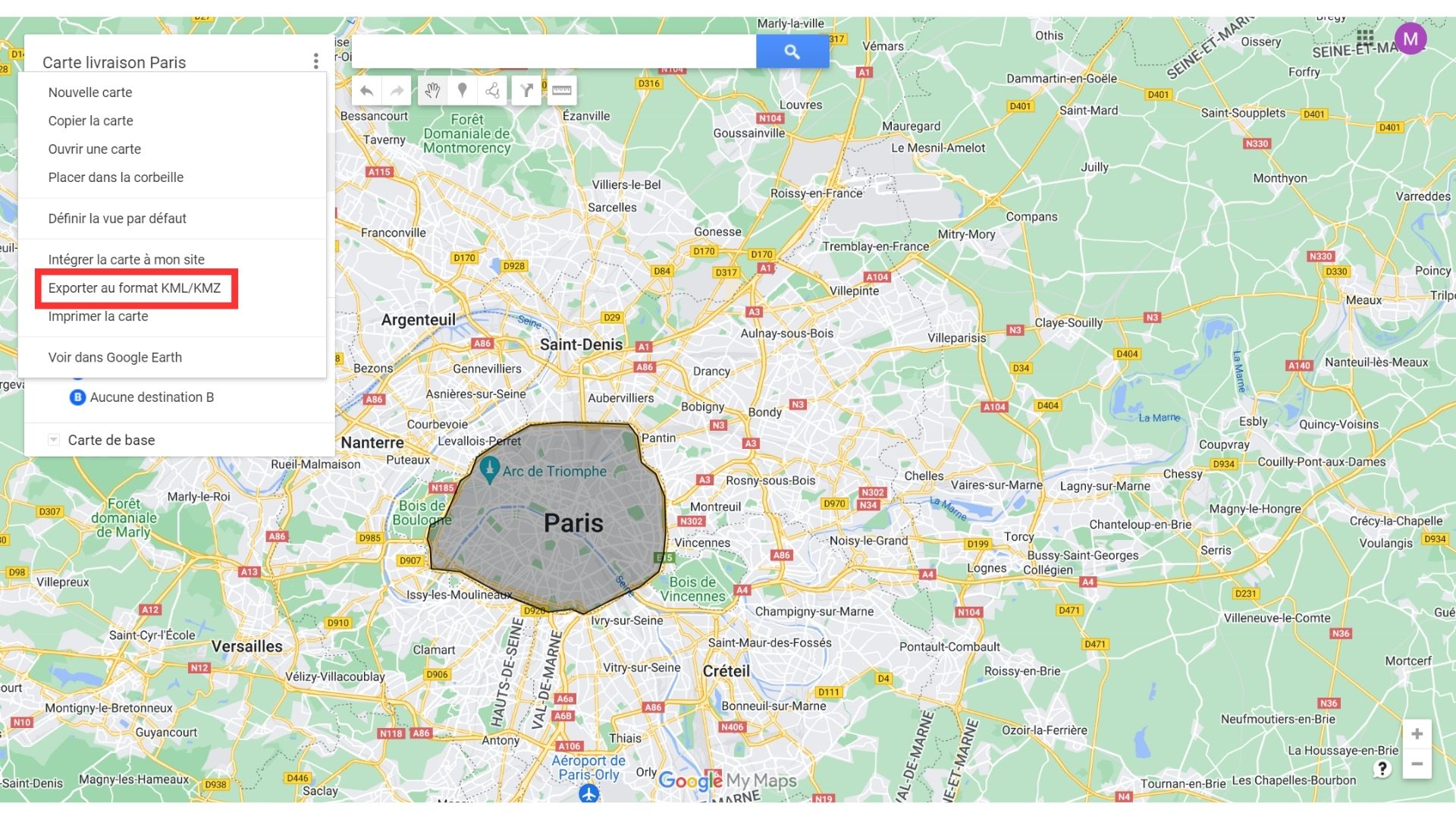
Task: Click the redo arrow in toolbar
Action: click(397, 91)
